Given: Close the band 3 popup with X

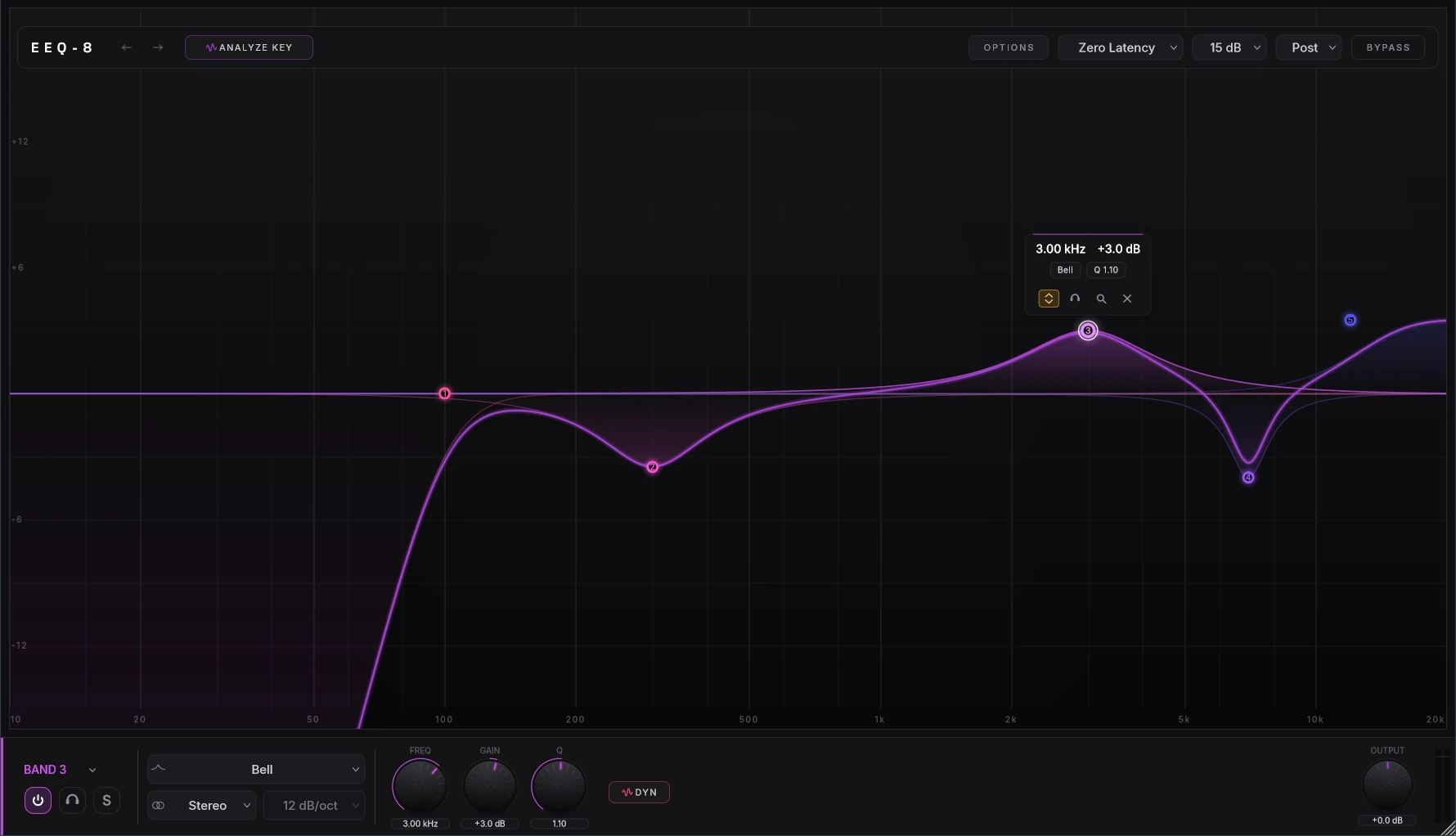Looking at the screenshot, I should point(1127,299).
